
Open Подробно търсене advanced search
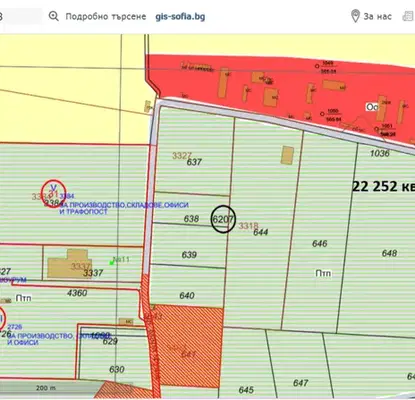[106, 17]
